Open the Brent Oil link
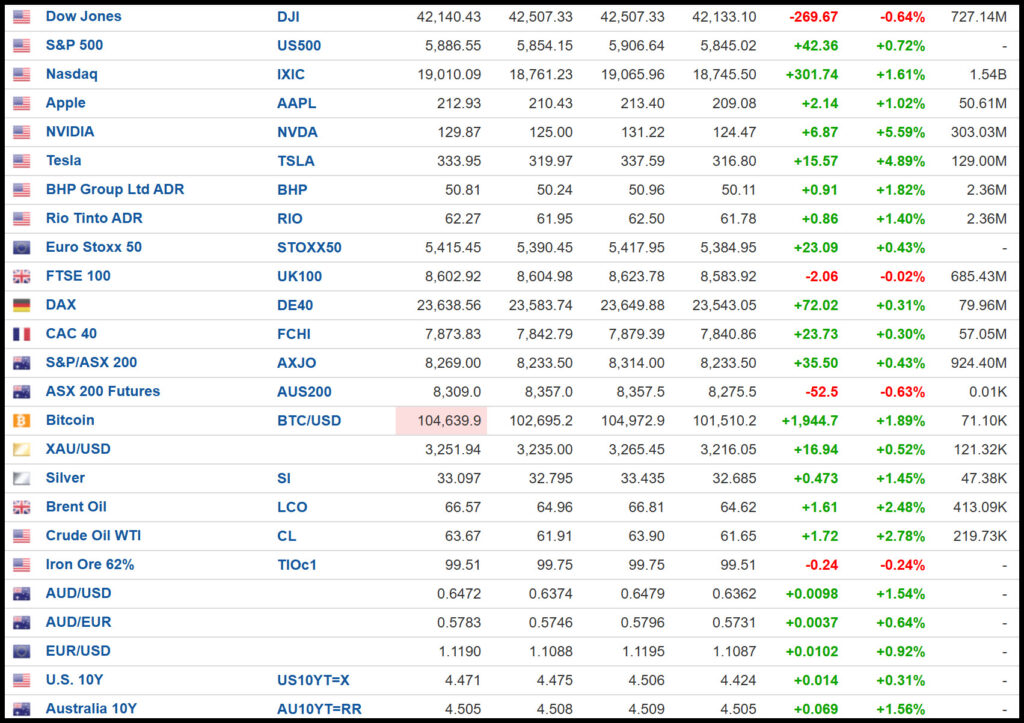The image size is (1024, 723). tap(76, 506)
